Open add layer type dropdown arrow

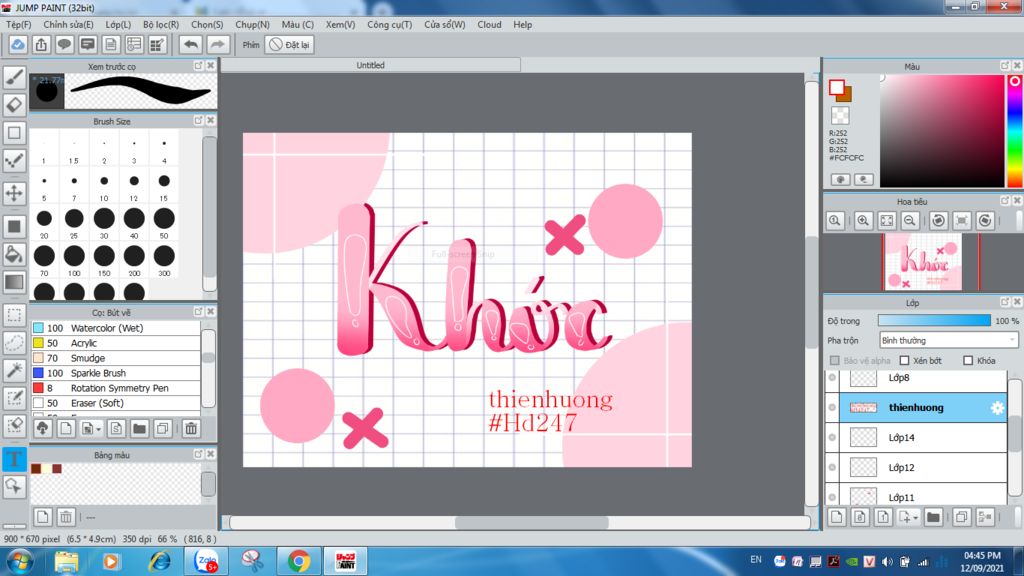[x=916, y=518]
